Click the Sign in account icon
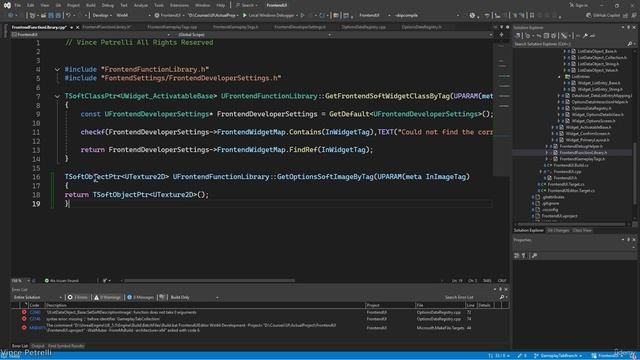640x360 pixels. pos(571,5)
